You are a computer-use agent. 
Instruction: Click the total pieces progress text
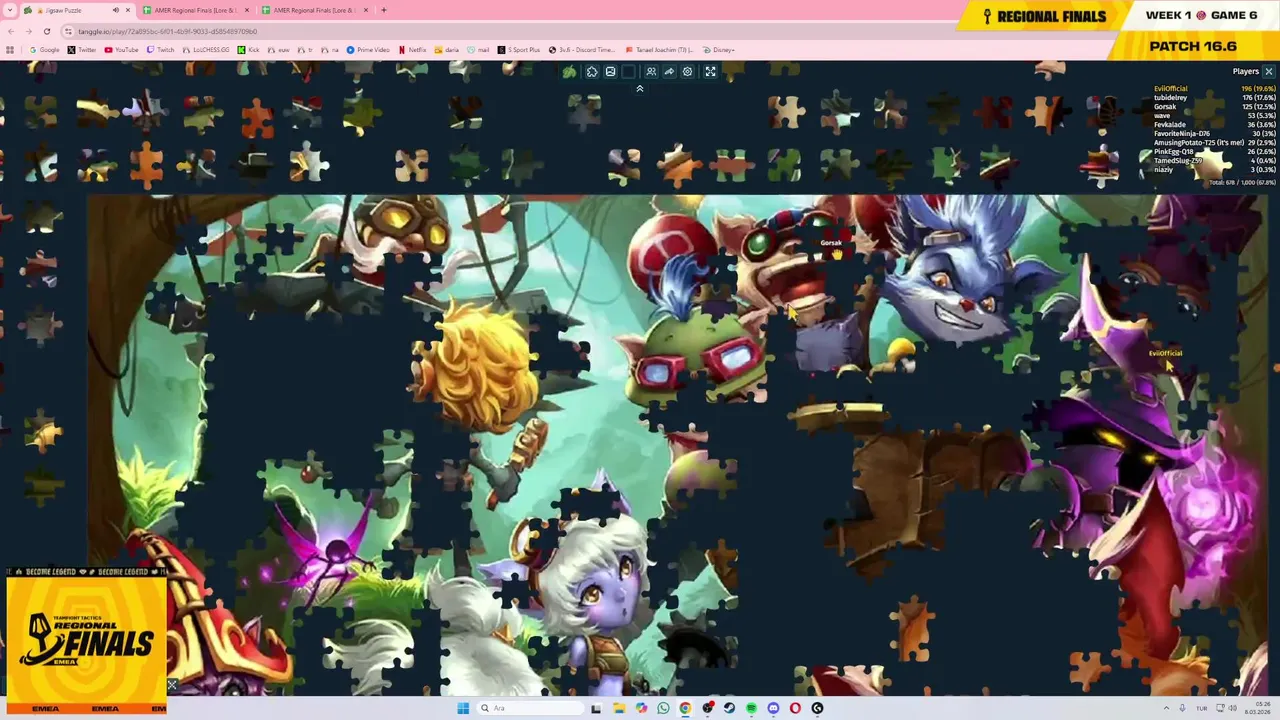(x=1243, y=183)
